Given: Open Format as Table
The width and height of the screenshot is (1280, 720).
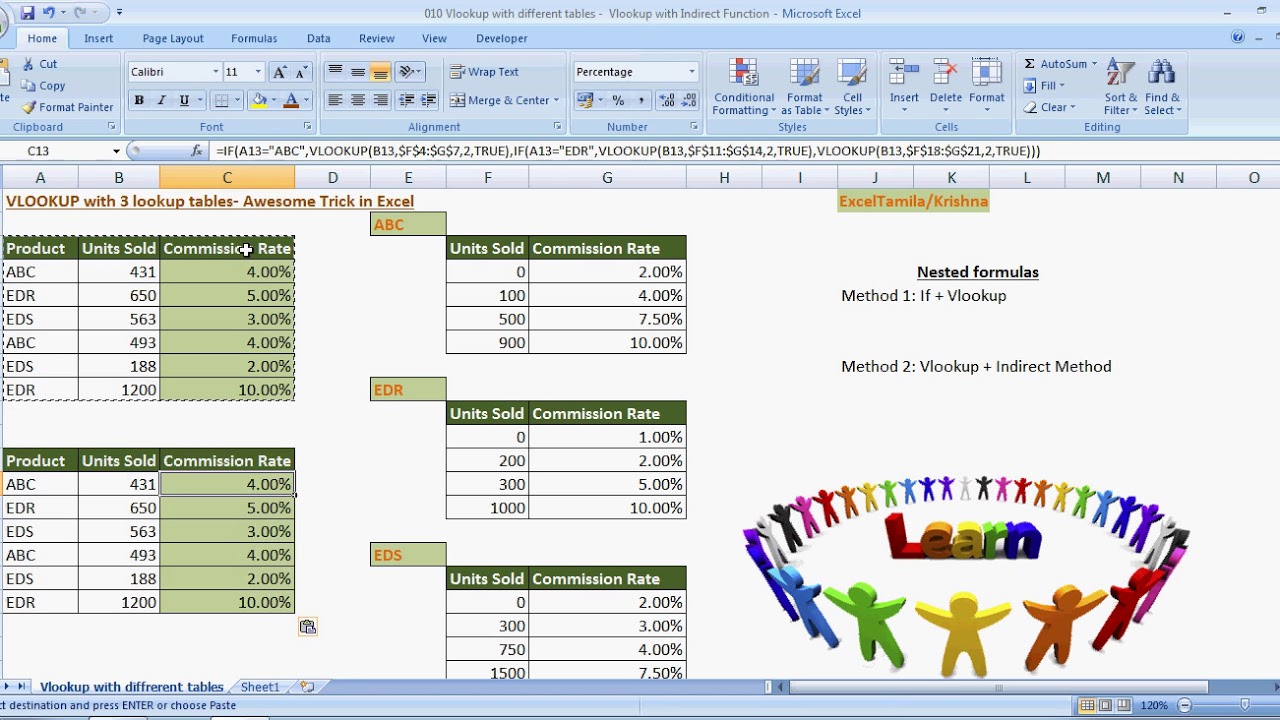Looking at the screenshot, I should click(x=803, y=88).
